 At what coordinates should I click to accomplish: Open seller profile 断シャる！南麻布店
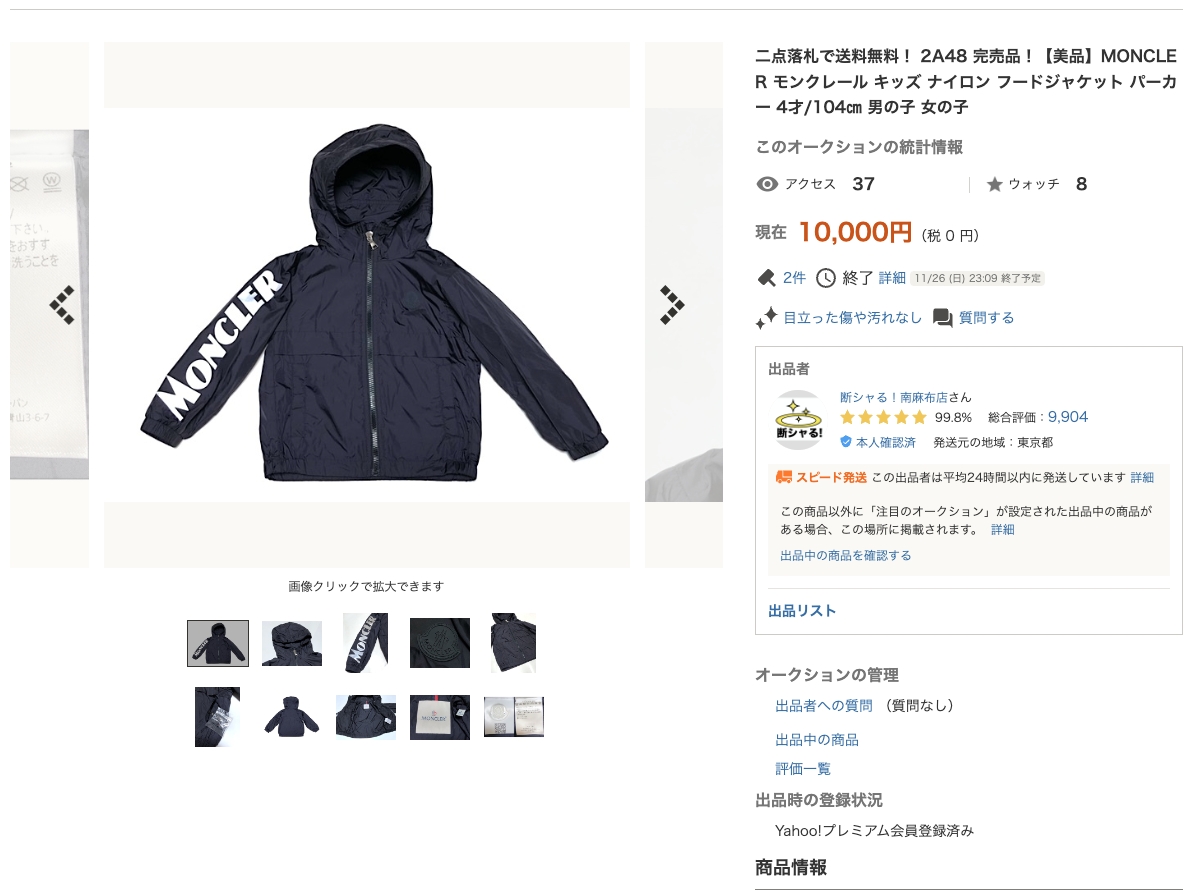point(893,397)
